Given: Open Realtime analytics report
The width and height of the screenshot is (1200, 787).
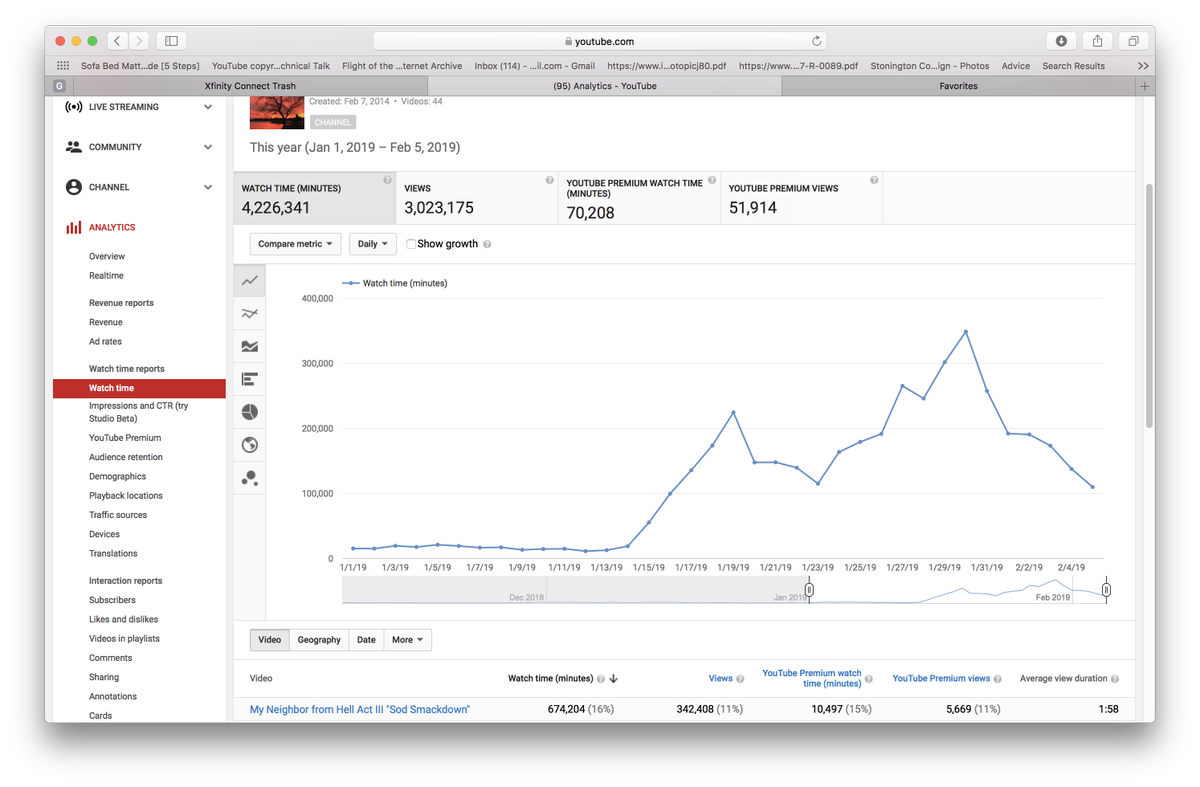Looking at the screenshot, I should coord(106,275).
